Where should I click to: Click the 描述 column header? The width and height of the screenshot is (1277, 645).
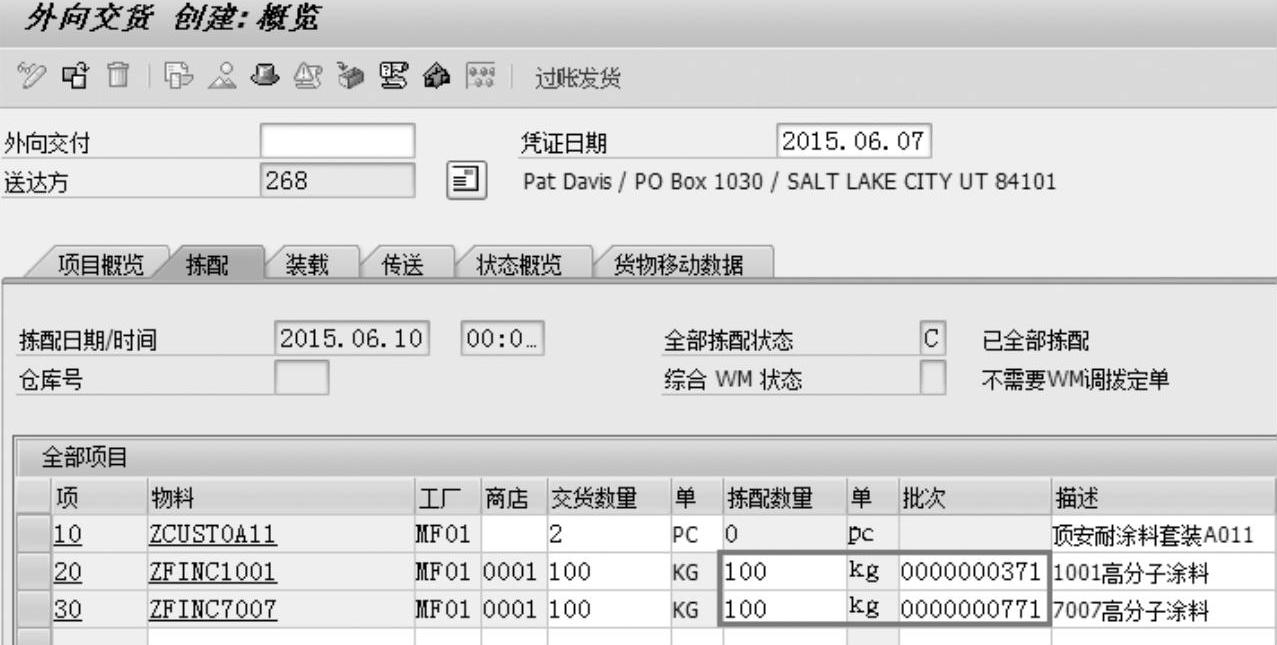[1163, 498]
